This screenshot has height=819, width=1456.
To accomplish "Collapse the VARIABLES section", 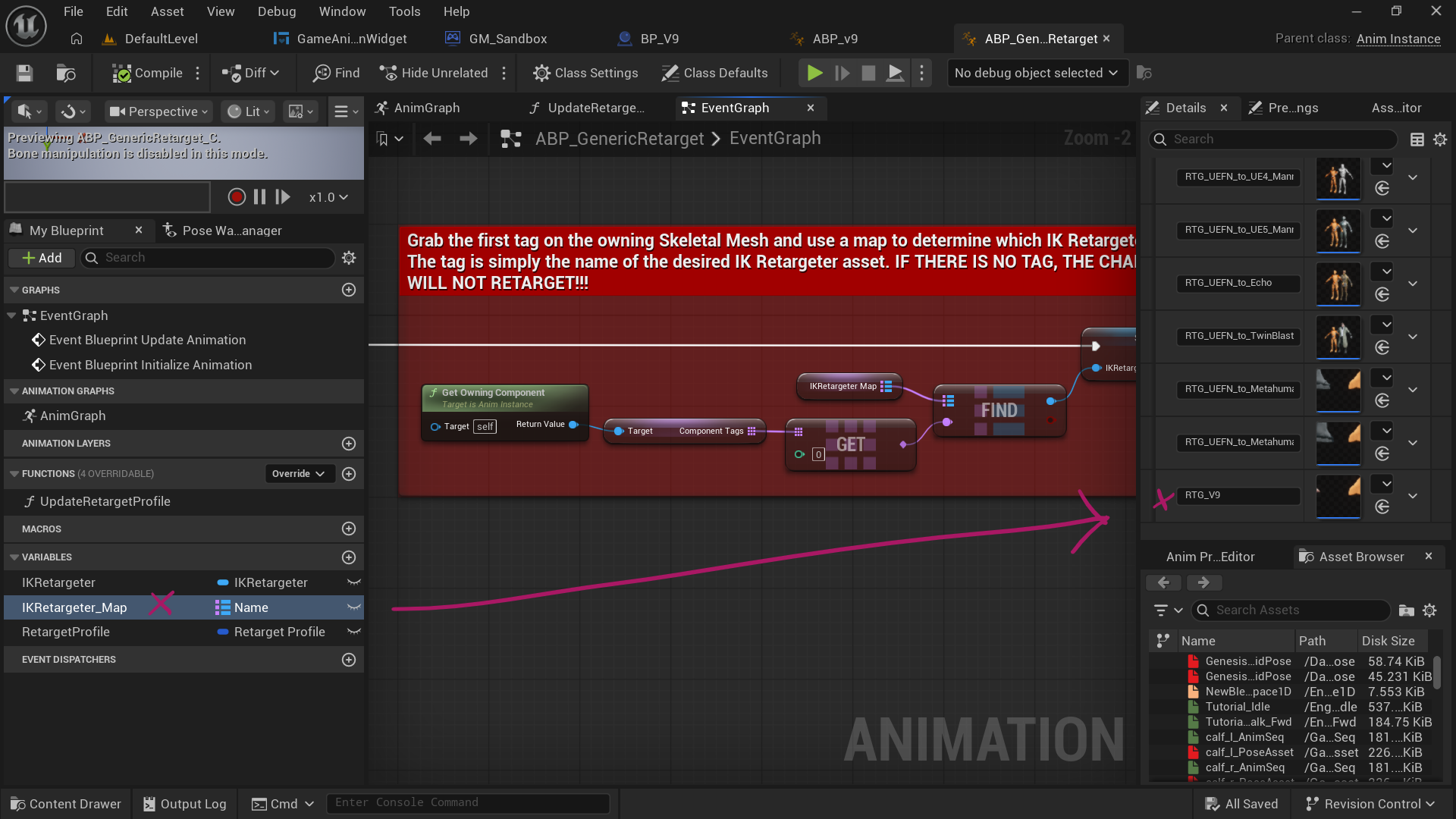I will pyautogui.click(x=14, y=557).
